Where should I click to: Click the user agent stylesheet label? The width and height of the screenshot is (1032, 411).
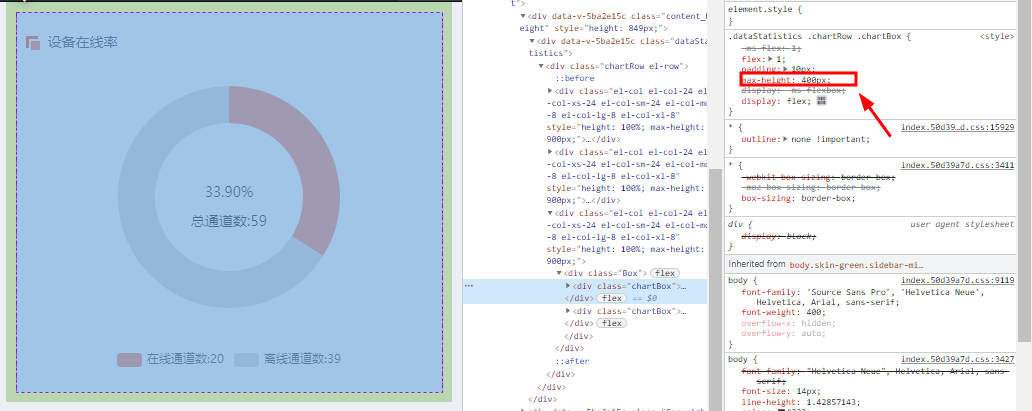point(962,225)
